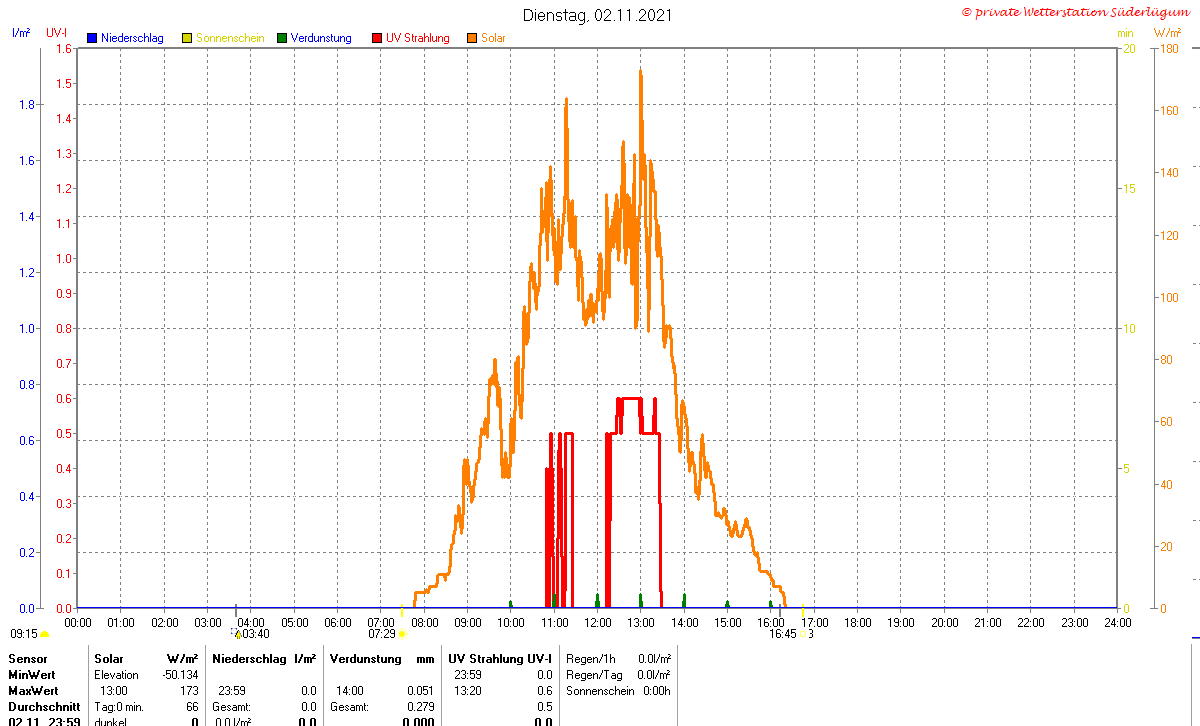1200x726 pixels.
Task: Click the green Verdunstung legend square
Action: point(282,38)
